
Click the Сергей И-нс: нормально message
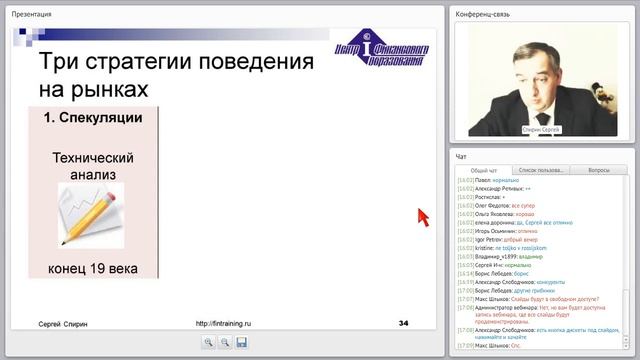point(495,265)
